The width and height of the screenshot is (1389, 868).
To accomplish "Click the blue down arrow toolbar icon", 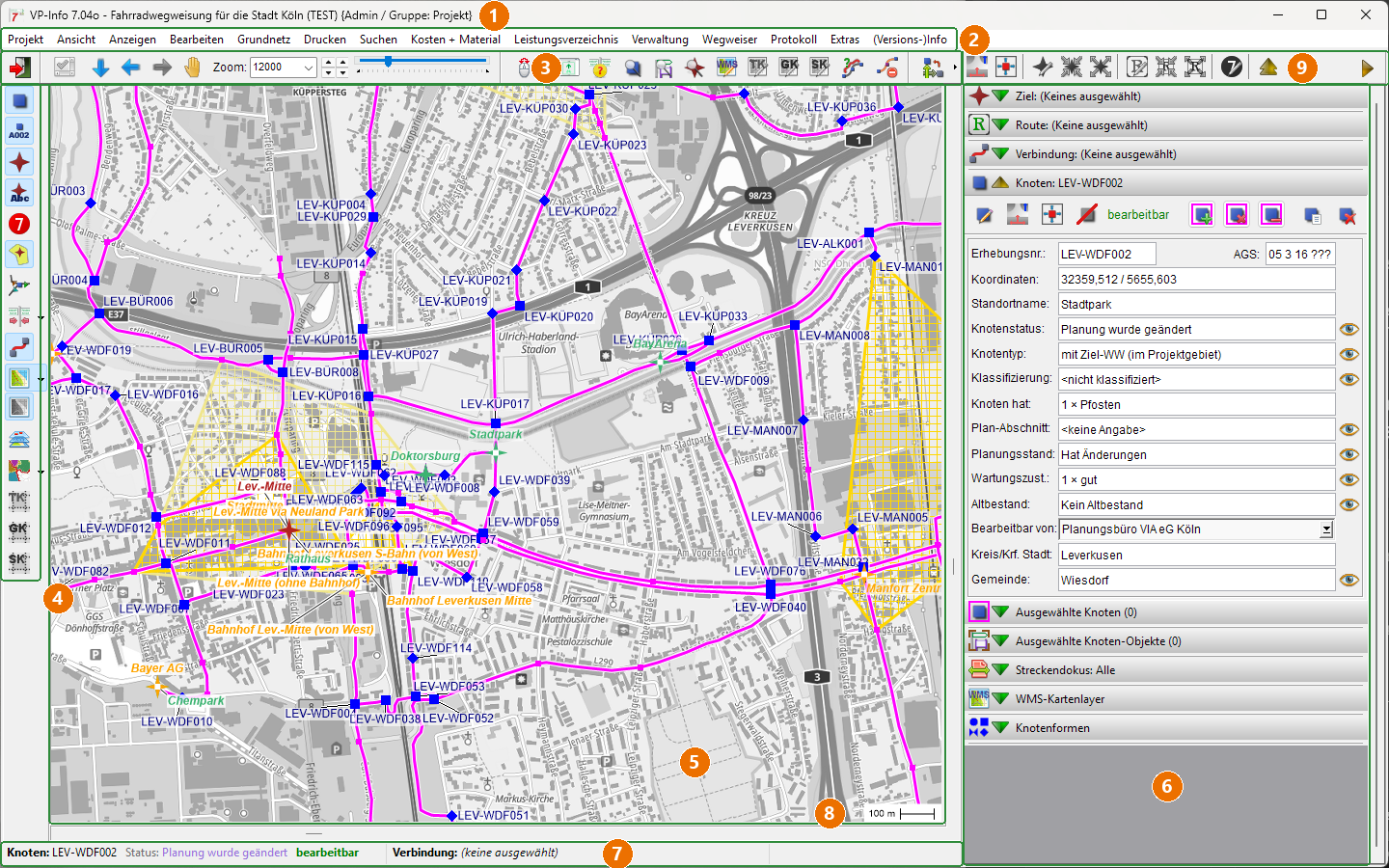I will pyautogui.click(x=100, y=68).
